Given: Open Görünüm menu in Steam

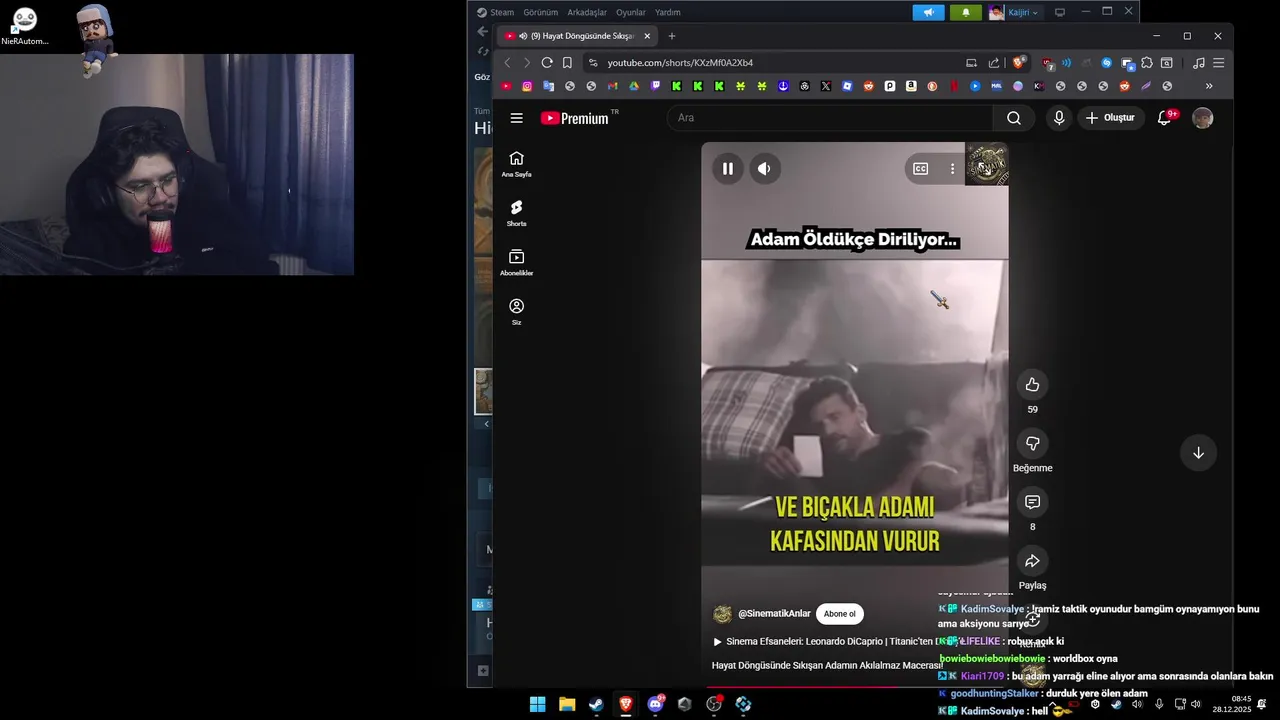Looking at the screenshot, I should pos(541,12).
